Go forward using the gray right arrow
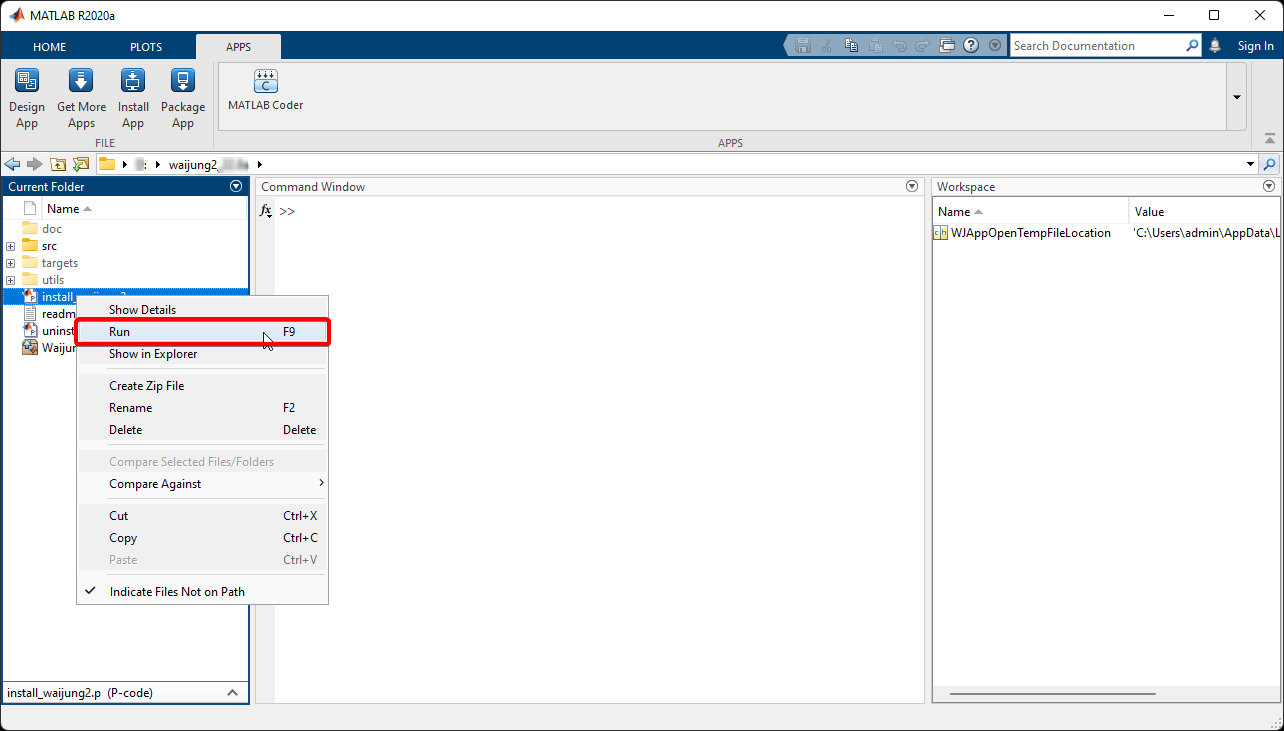1284x731 pixels. pos(35,164)
